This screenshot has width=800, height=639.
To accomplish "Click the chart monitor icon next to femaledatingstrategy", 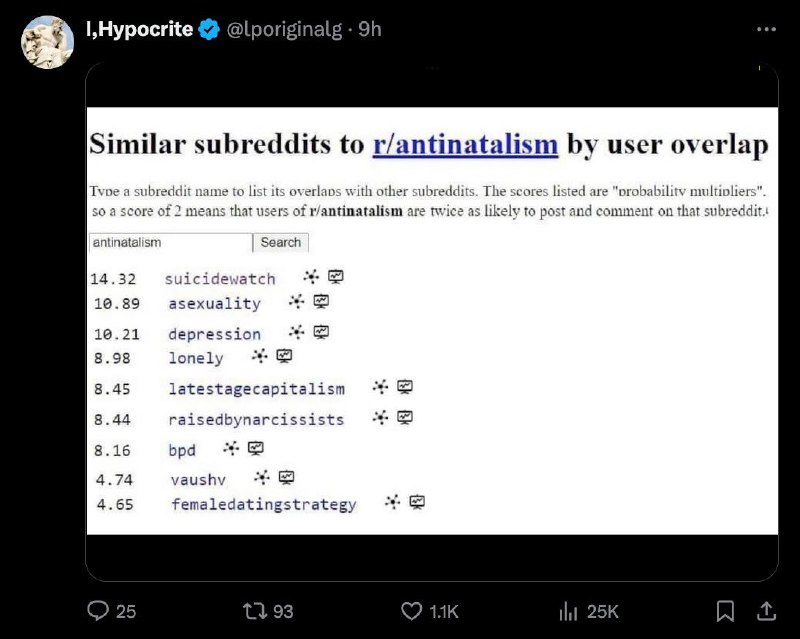I will click(417, 502).
